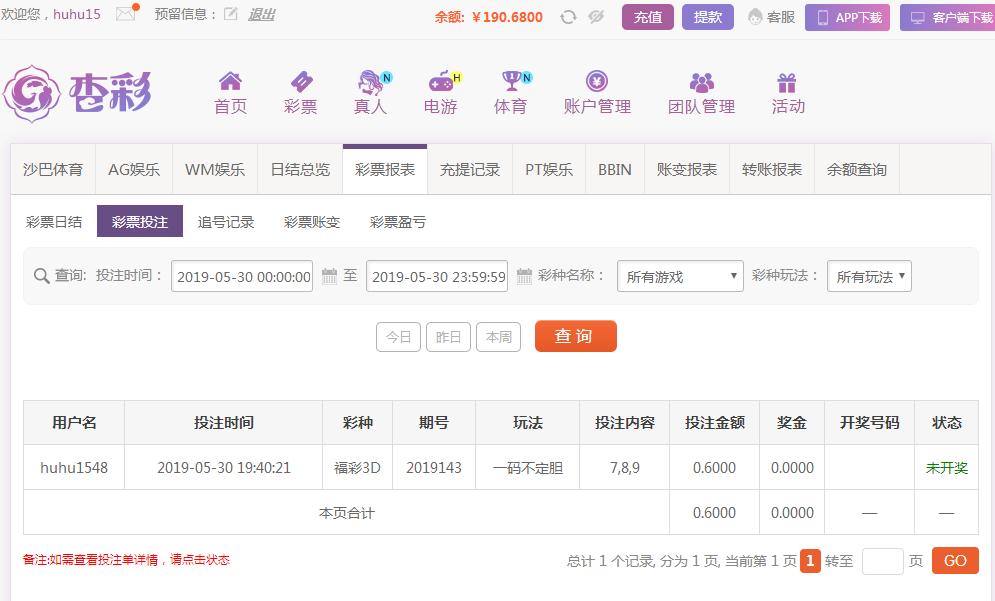Click 退出 logout link

click(261, 14)
